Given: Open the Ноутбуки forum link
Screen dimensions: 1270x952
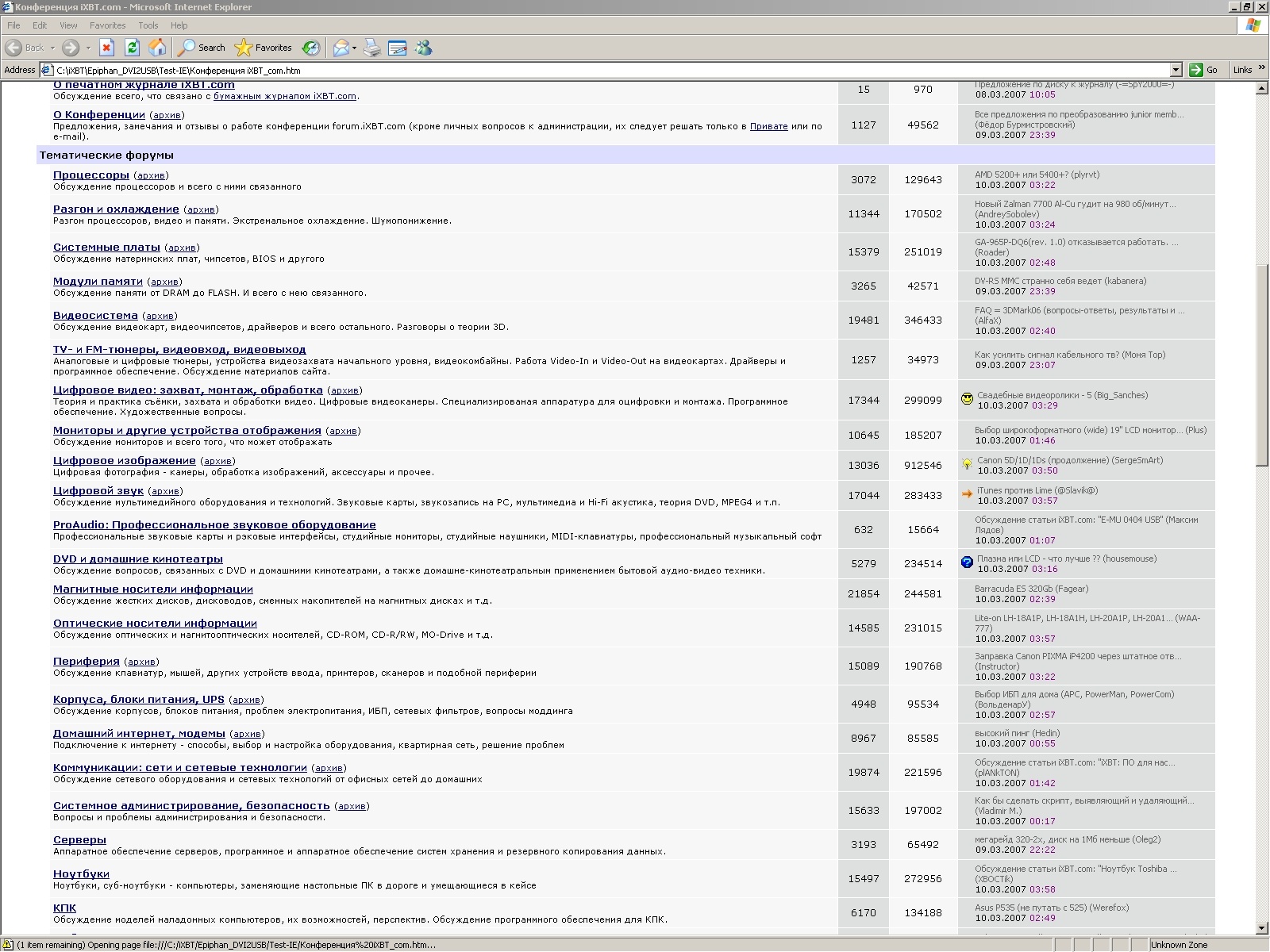Looking at the screenshot, I should pos(81,874).
